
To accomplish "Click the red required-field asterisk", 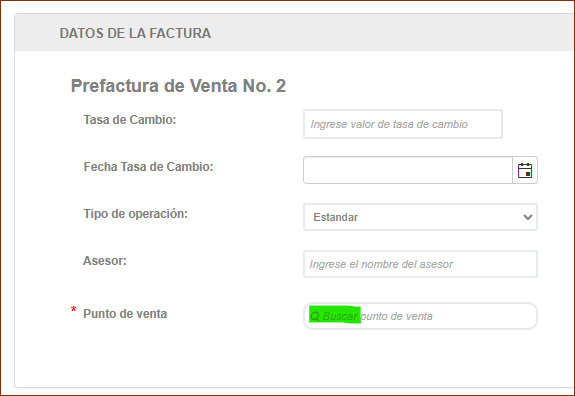I will tap(74, 310).
